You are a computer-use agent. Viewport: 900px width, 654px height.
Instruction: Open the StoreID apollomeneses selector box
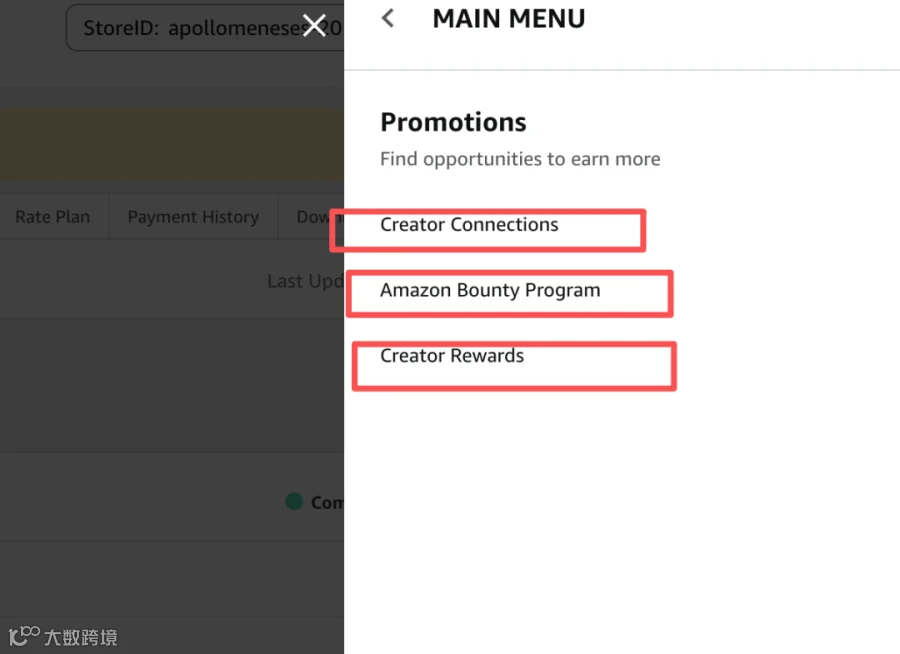click(x=205, y=28)
